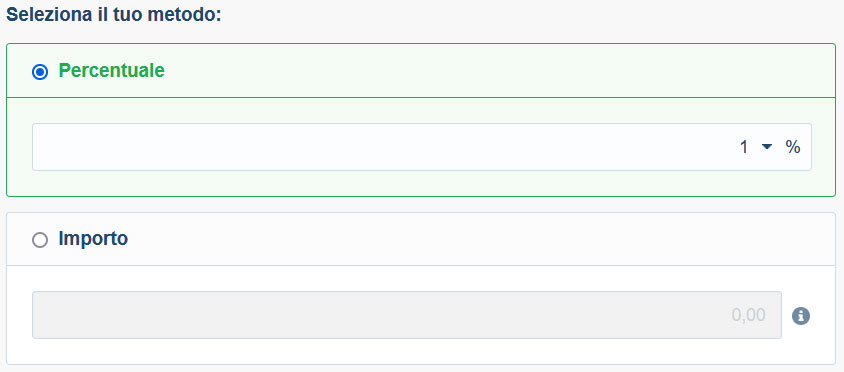Click the empty left side of the amount field
Viewport: 844px width, 372px height.
point(215,315)
